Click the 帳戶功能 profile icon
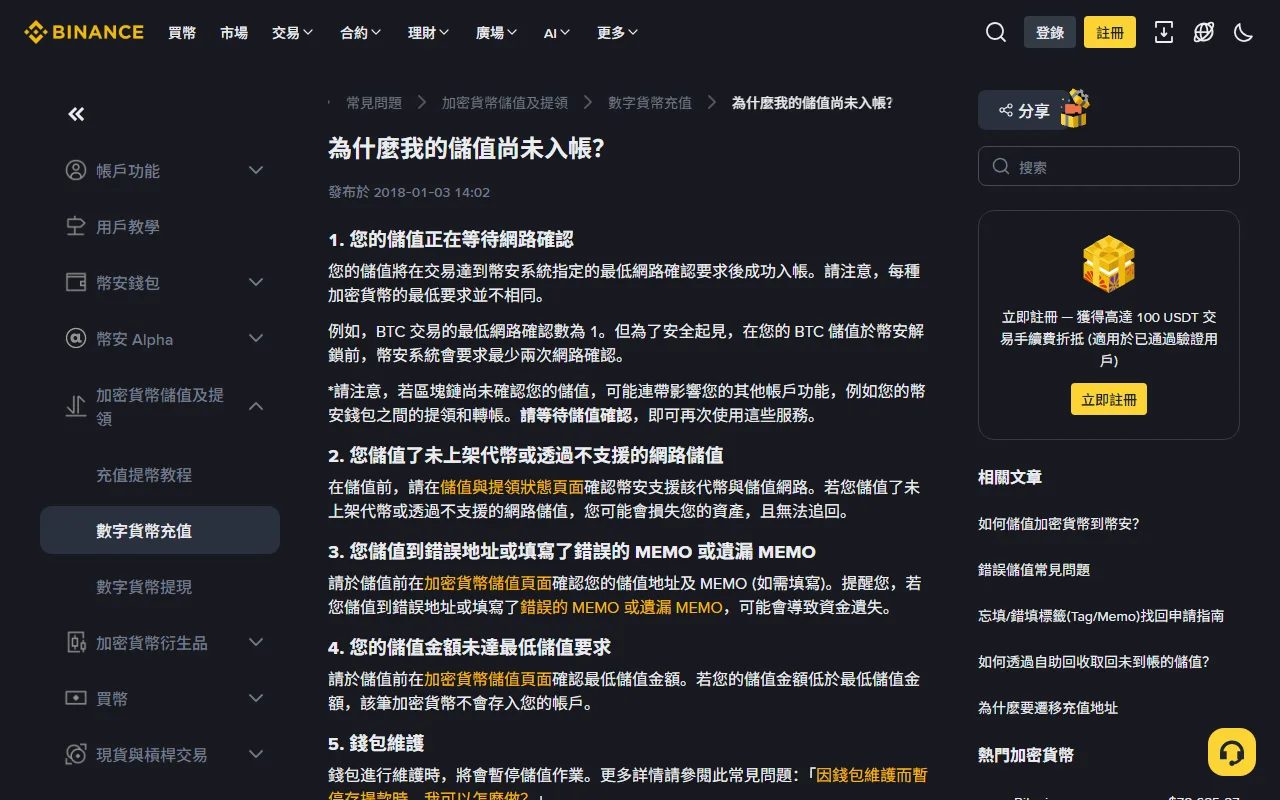1280x800 pixels. pyautogui.click(x=76, y=170)
